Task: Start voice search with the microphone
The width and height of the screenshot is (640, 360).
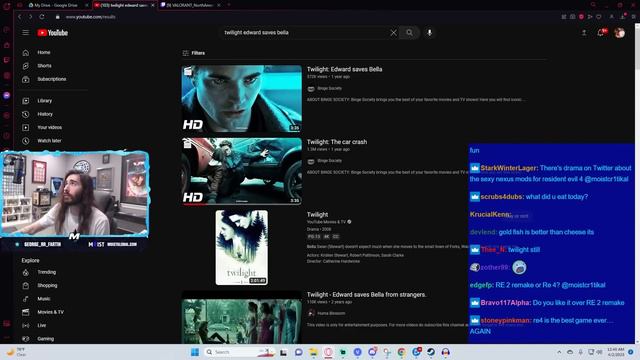Action: click(429, 33)
